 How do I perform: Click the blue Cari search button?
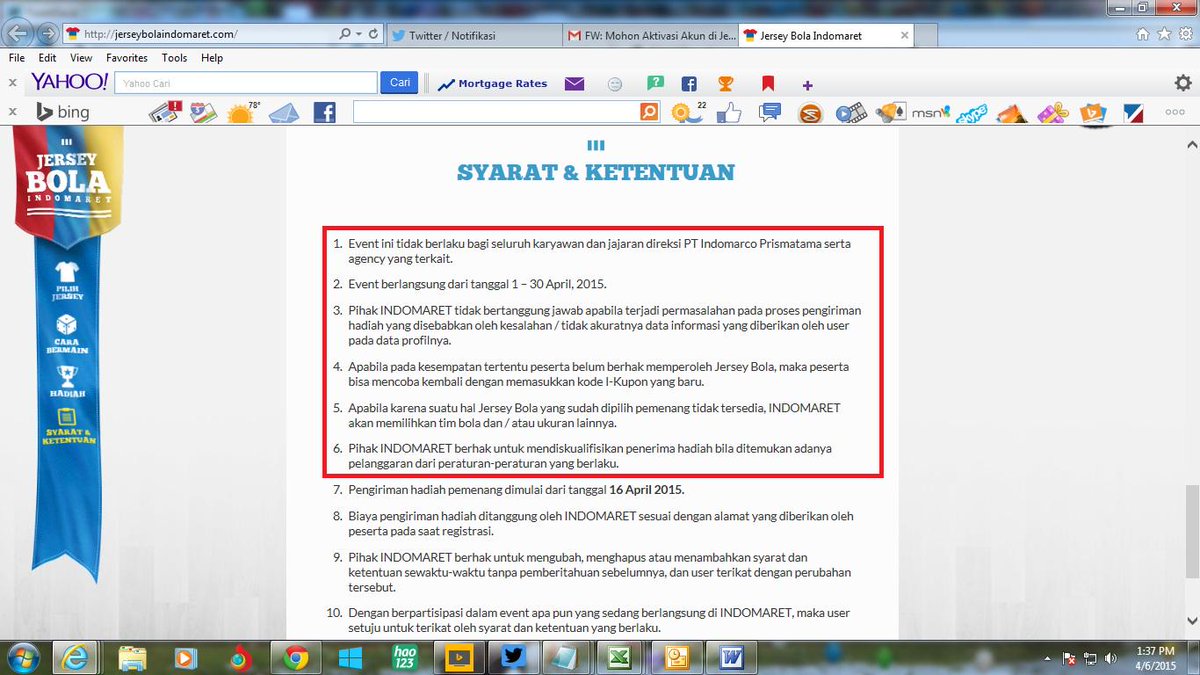pos(399,83)
